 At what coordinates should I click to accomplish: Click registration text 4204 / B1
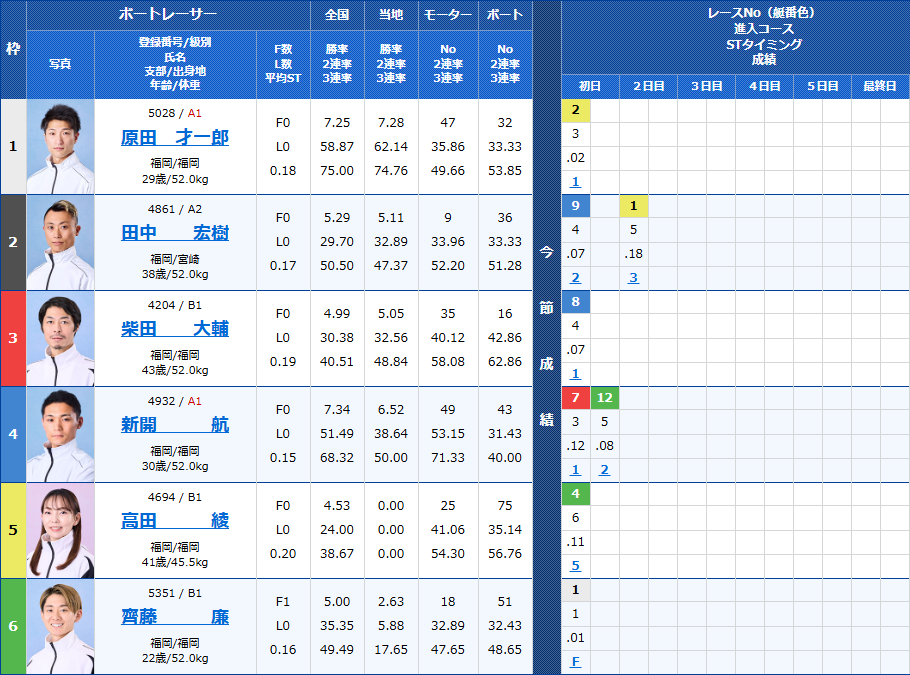click(x=175, y=305)
